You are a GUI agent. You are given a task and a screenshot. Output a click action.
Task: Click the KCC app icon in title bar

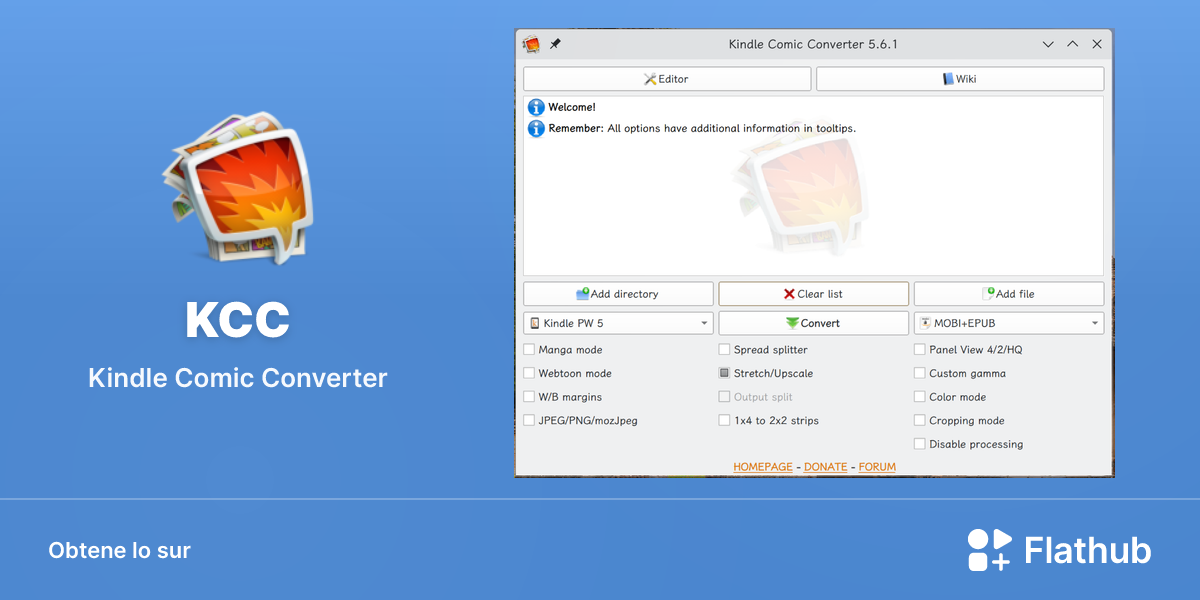click(x=532, y=44)
